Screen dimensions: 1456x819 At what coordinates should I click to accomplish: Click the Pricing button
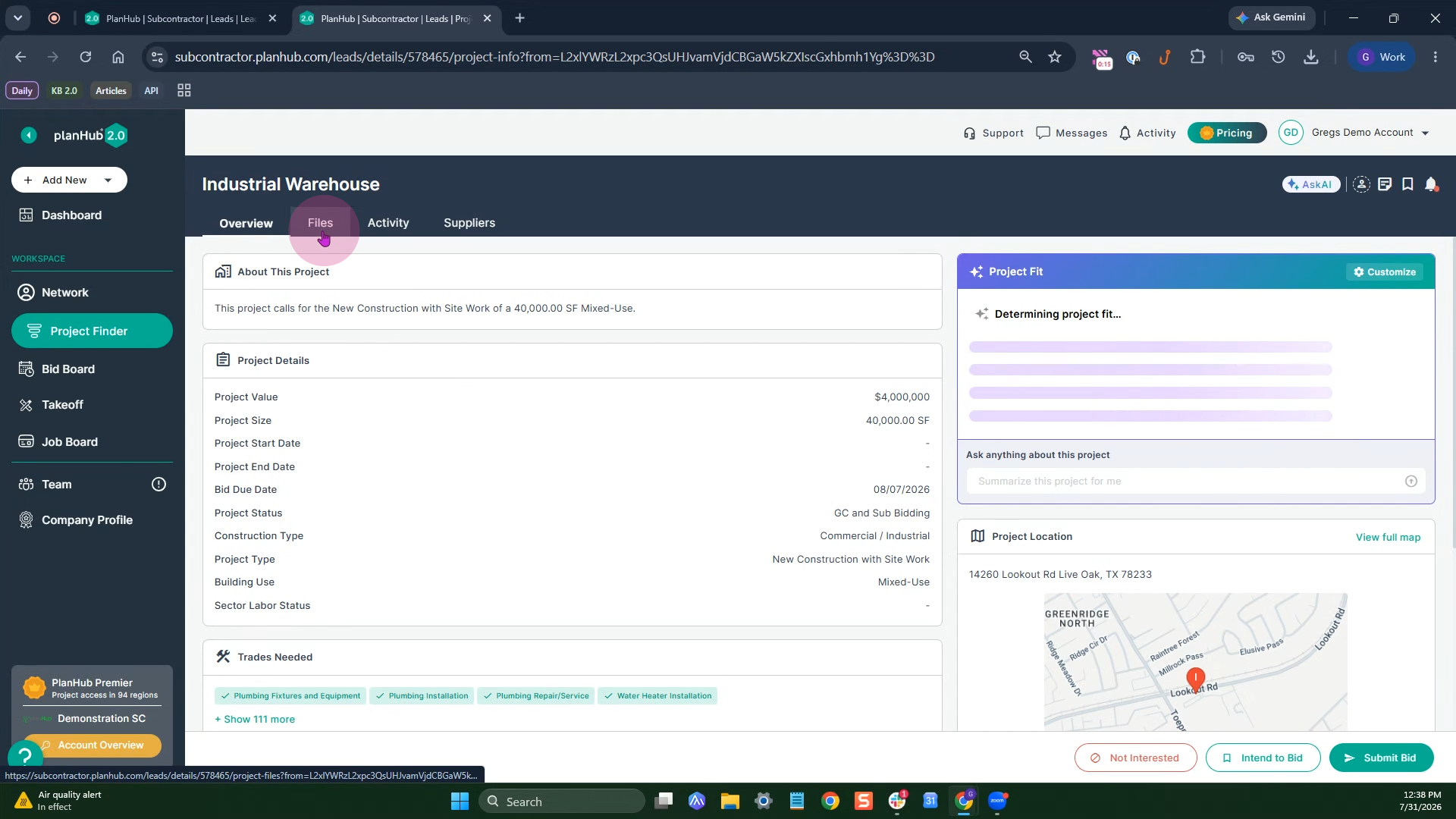click(1227, 133)
